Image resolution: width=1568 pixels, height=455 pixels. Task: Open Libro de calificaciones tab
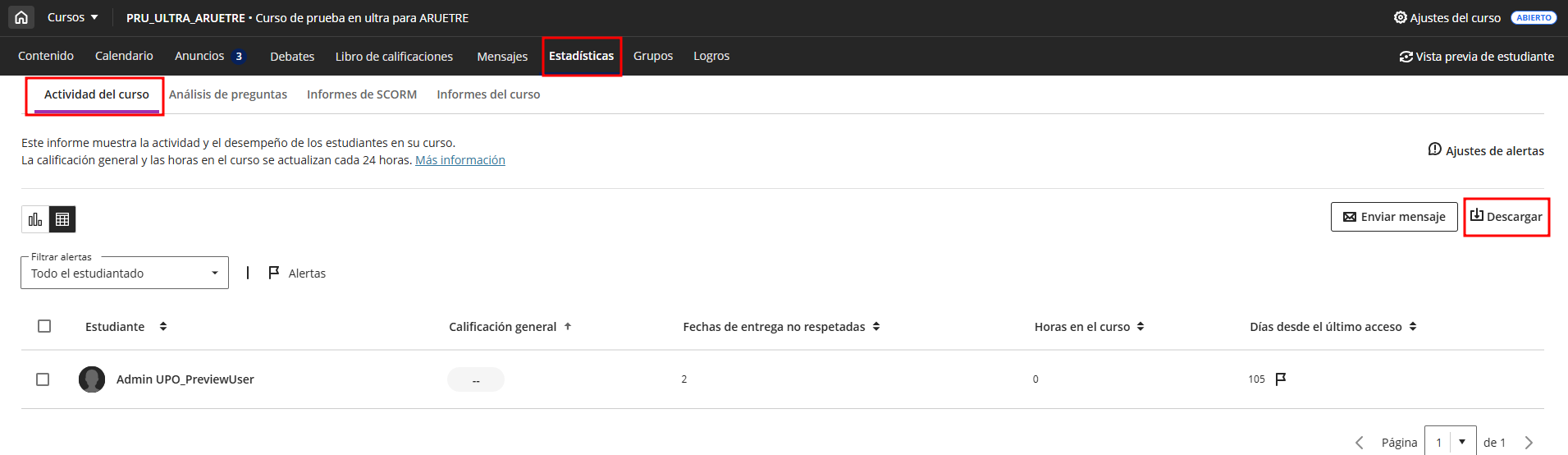point(394,57)
